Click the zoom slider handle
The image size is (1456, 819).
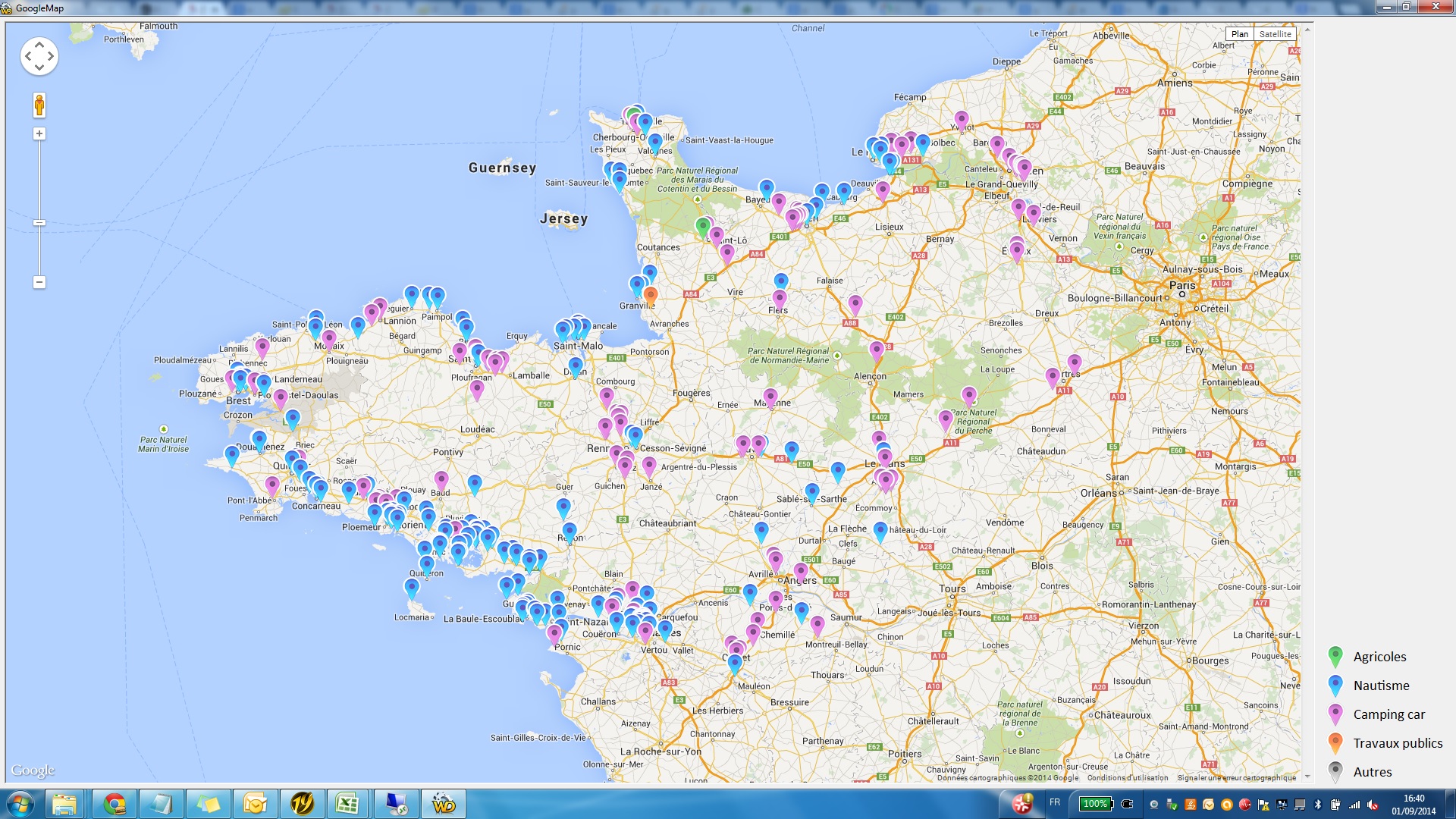(x=39, y=222)
